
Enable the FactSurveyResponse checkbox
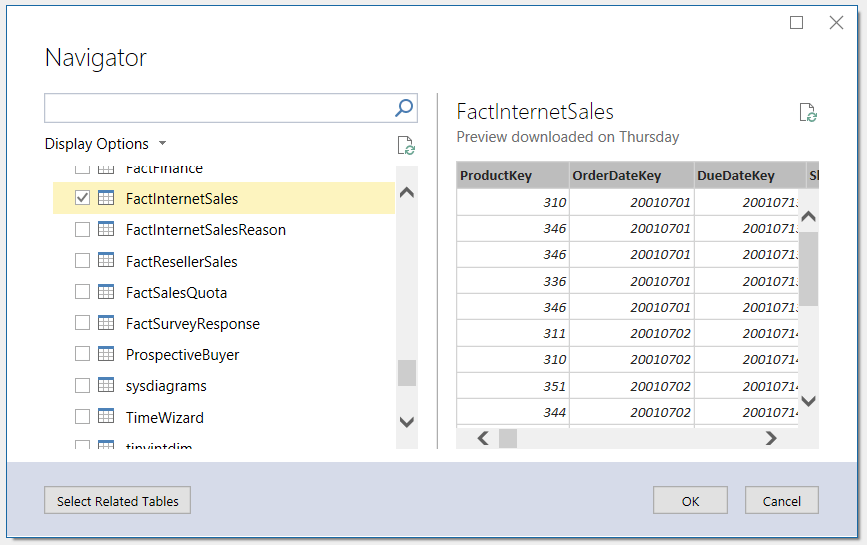[83, 323]
